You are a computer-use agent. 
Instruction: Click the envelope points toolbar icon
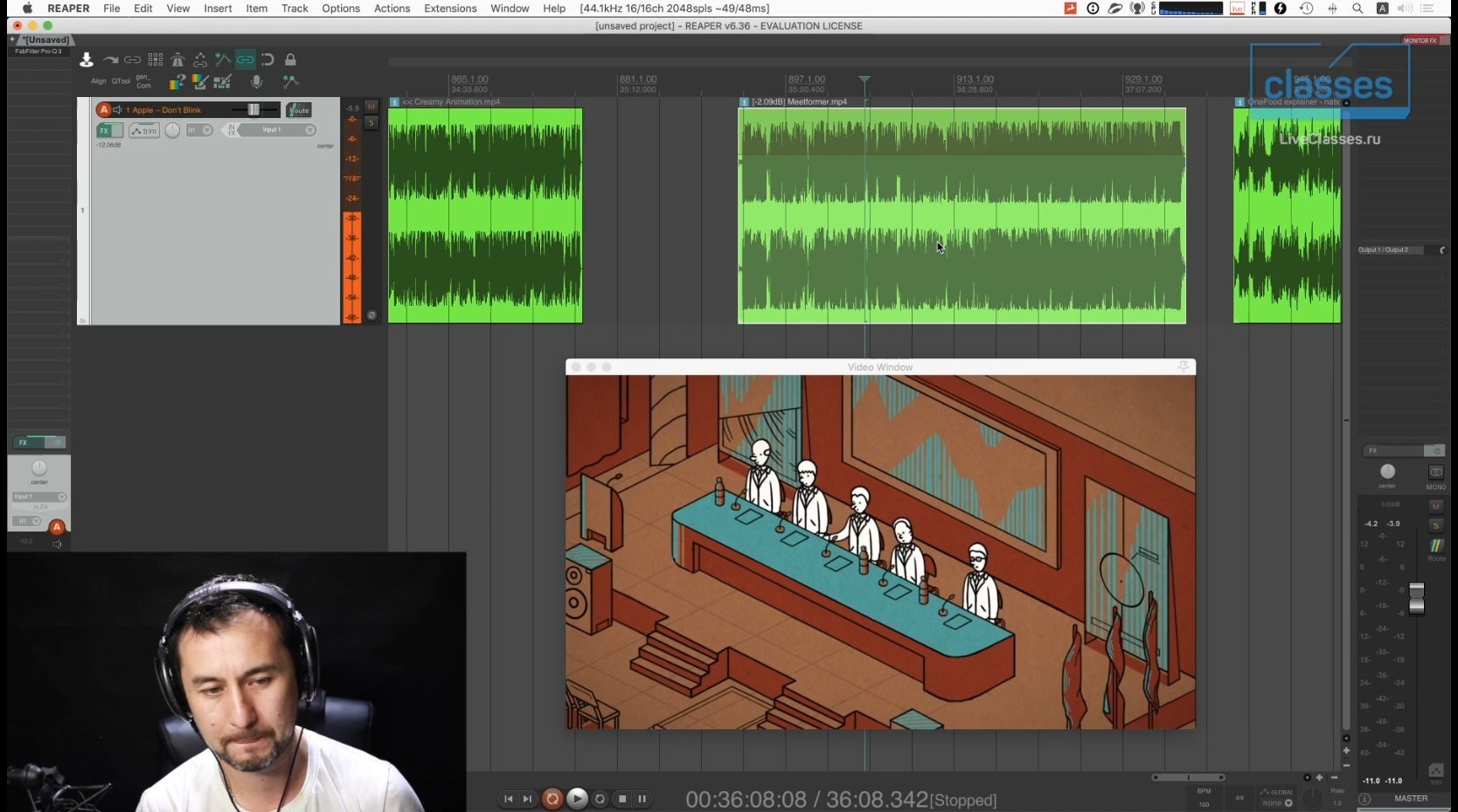click(x=223, y=59)
